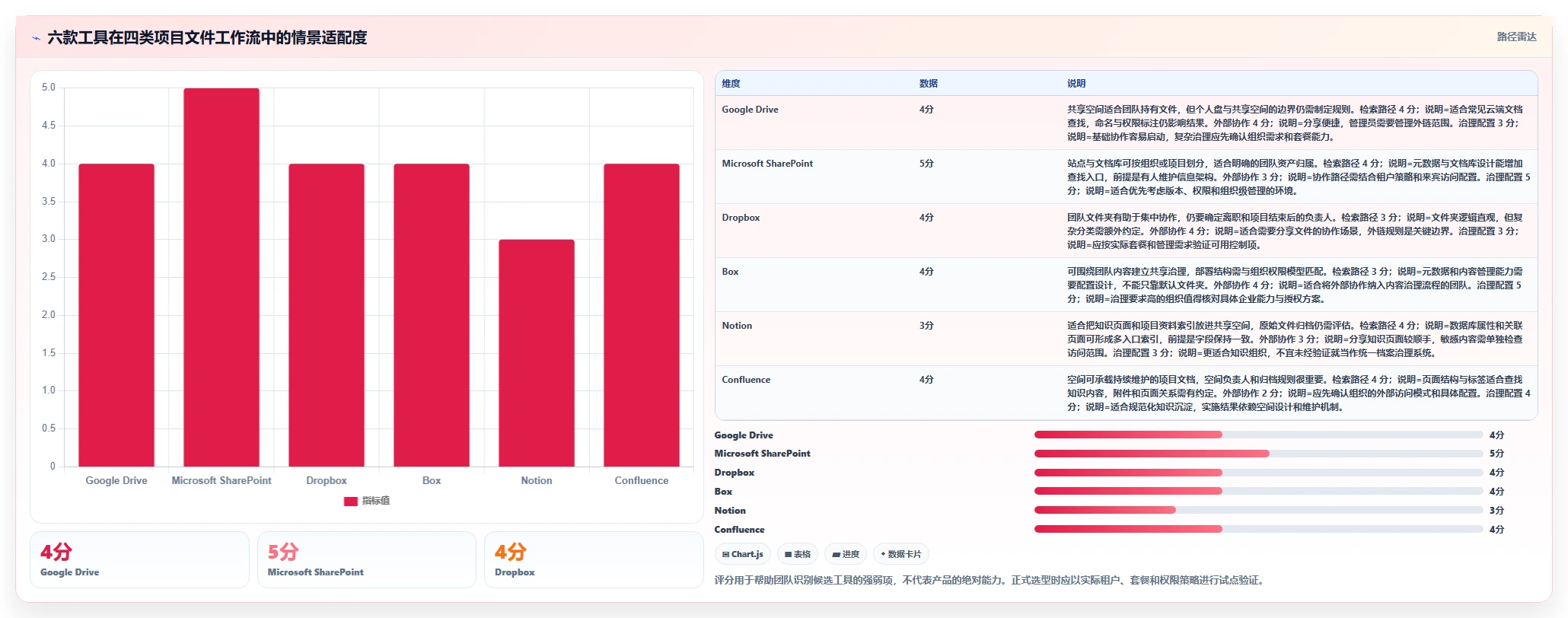Click the Box progress bar
This screenshot has width=1568, height=618.
pyautogui.click(x=1258, y=492)
